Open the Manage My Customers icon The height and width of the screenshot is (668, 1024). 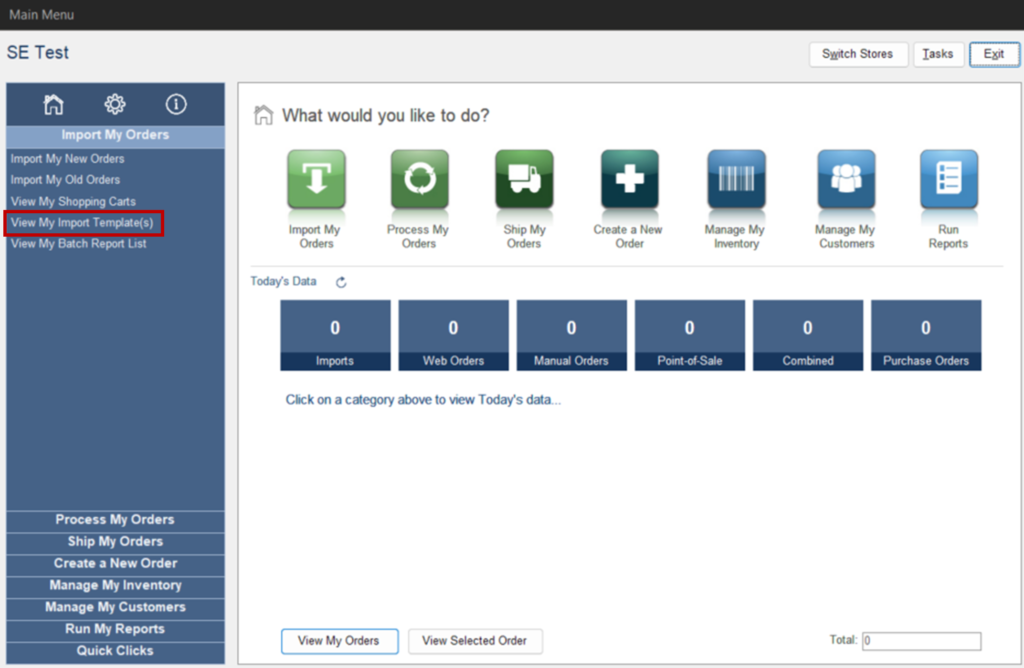tap(845, 182)
